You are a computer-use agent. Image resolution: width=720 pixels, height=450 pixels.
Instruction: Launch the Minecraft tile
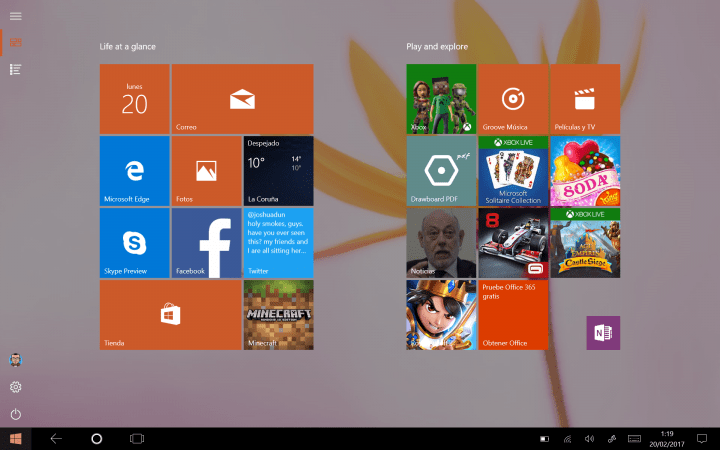279,315
